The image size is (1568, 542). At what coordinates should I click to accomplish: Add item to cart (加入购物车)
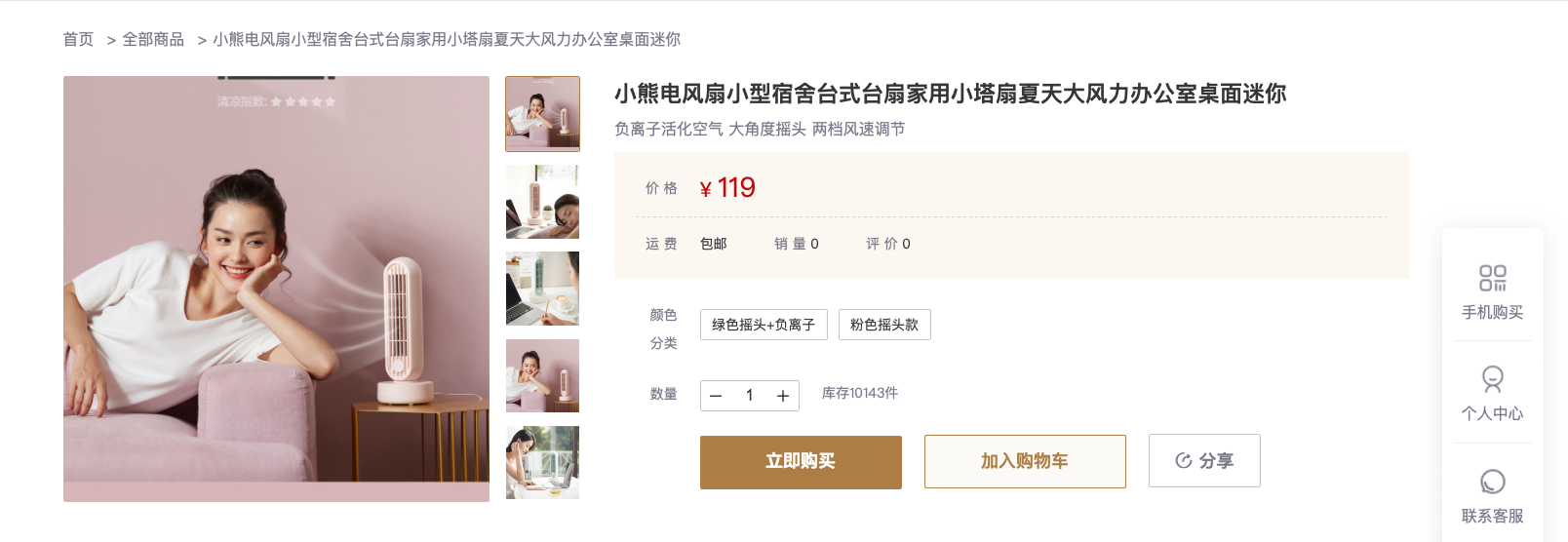pyautogui.click(x=1025, y=462)
